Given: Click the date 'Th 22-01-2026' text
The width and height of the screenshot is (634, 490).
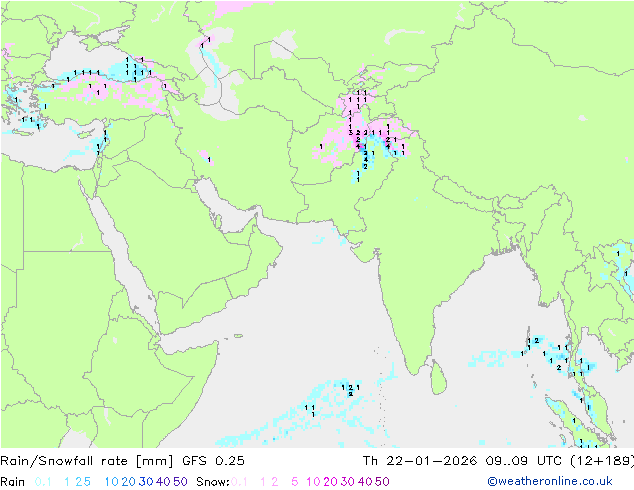Looking at the screenshot, I should pos(420,461).
